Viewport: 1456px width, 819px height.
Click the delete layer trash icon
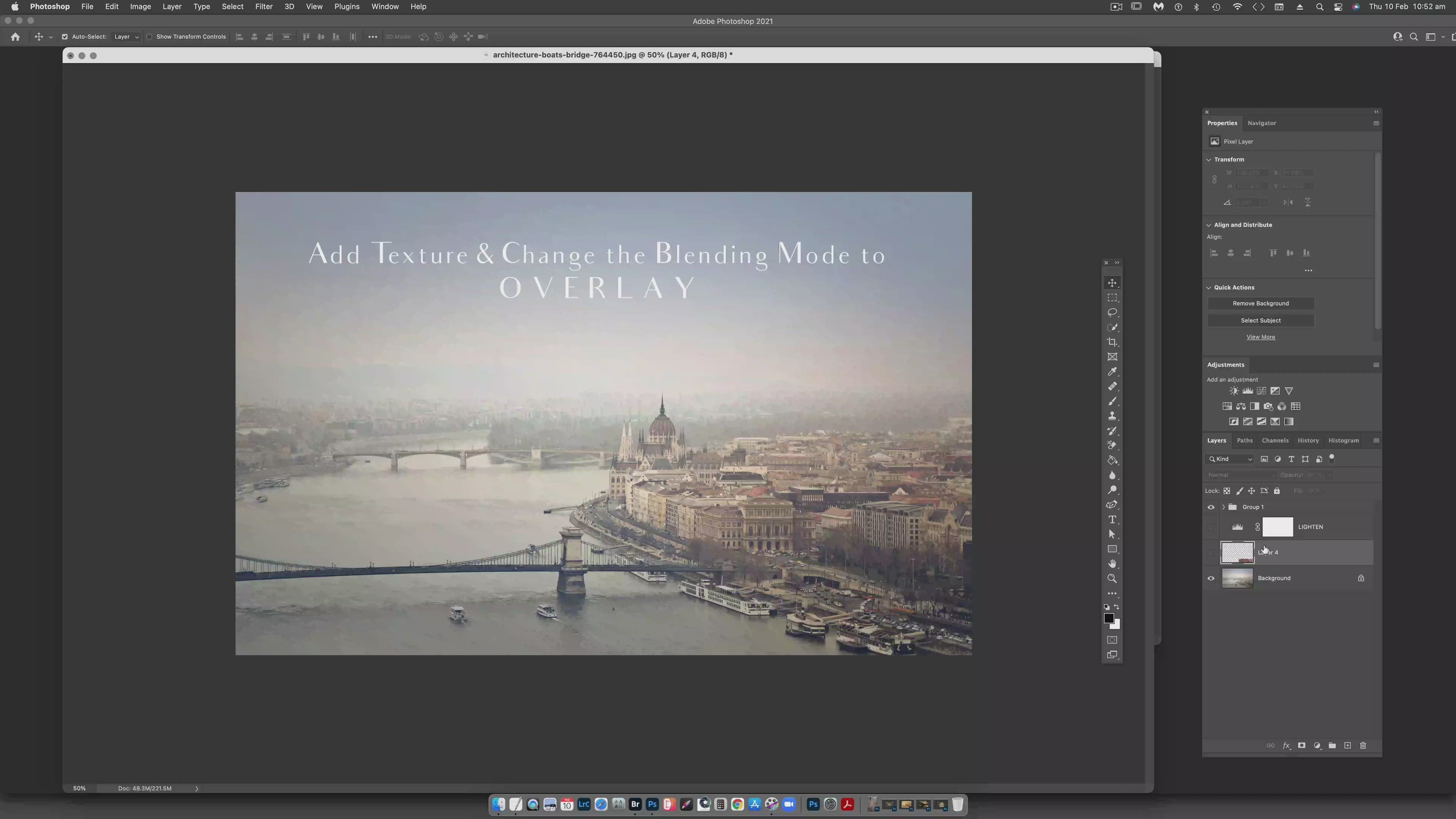click(x=1363, y=745)
